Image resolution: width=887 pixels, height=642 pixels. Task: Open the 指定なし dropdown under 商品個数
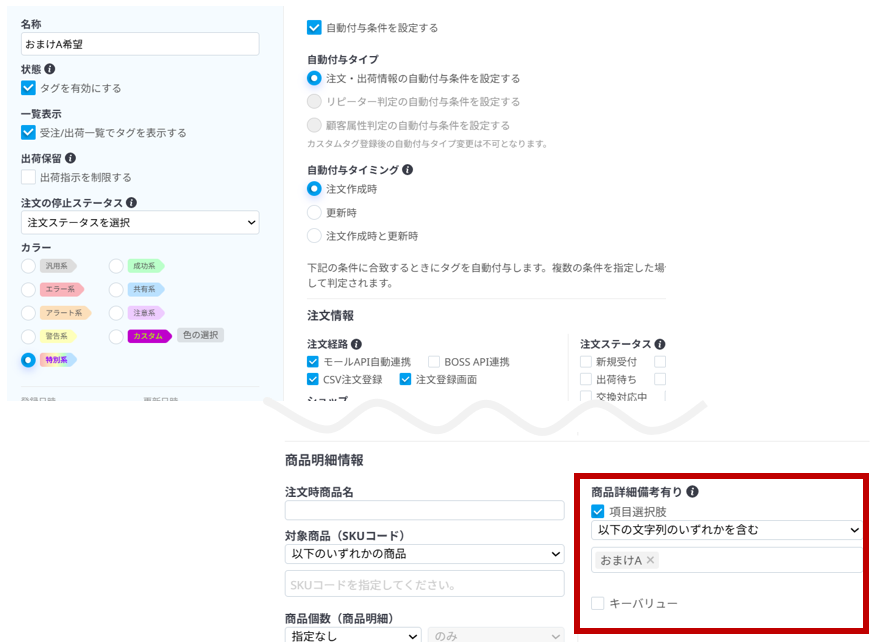coord(353,635)
